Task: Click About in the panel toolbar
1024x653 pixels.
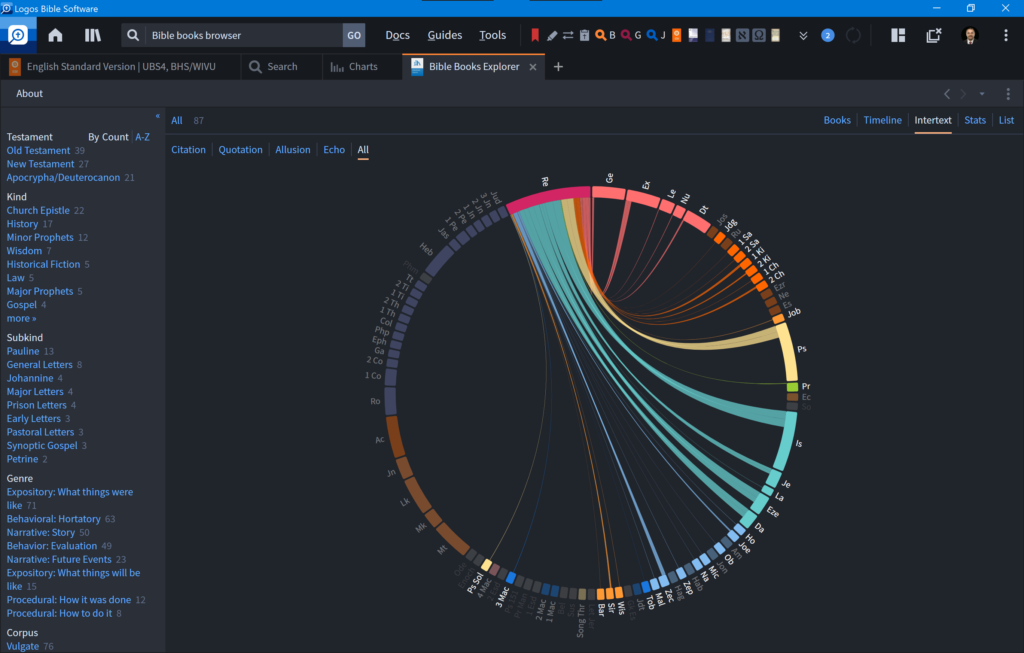Action: coord(29,94)
